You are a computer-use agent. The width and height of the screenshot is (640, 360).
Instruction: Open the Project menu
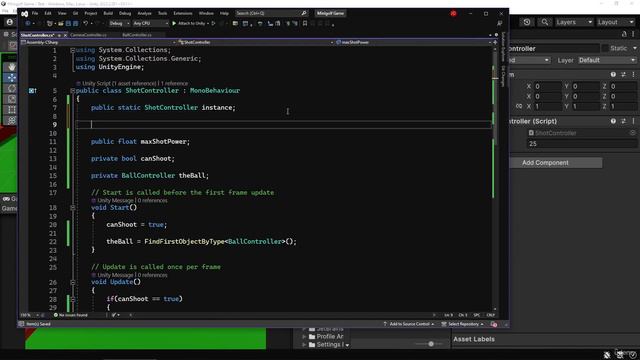coord(91,13)
